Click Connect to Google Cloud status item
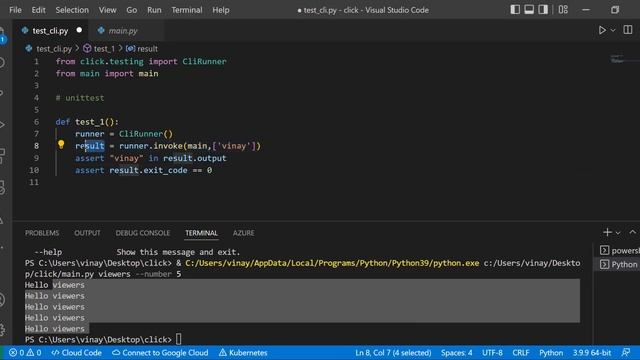This screenshot has height=360, width=640. [x=160, y=353]
